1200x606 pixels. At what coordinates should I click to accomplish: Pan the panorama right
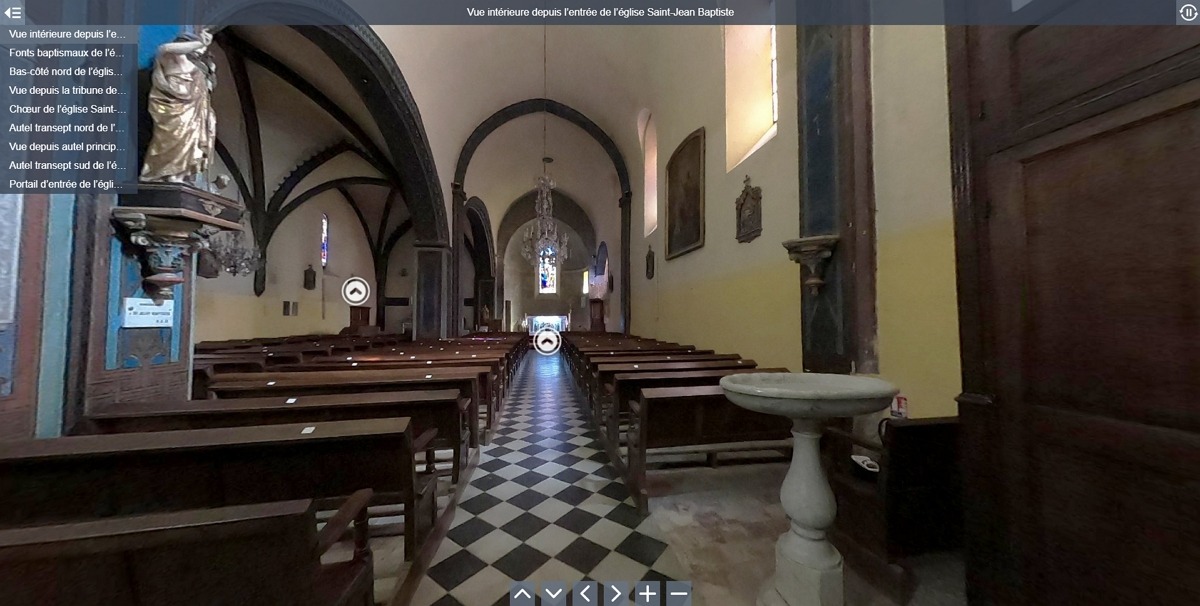point(616,594)
